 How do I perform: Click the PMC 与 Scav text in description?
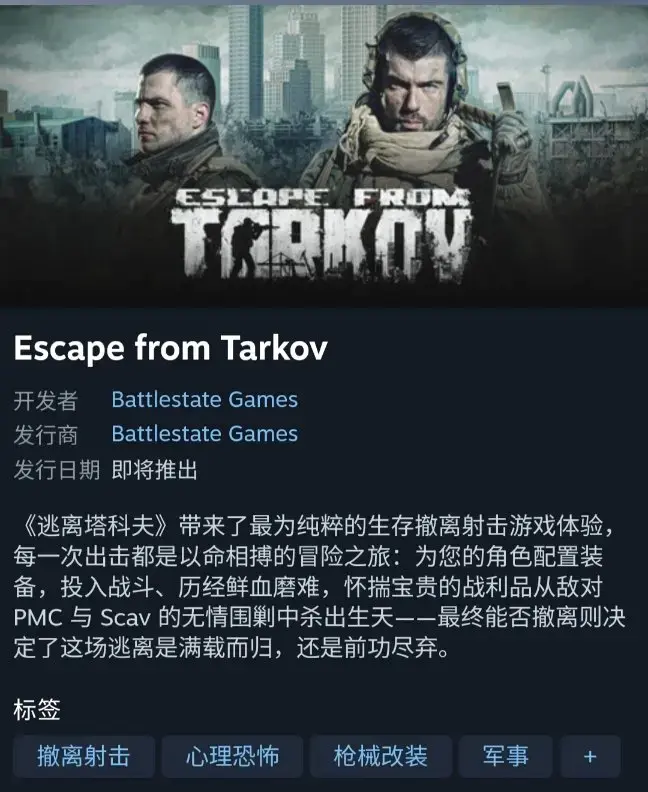tap(82, 617)
